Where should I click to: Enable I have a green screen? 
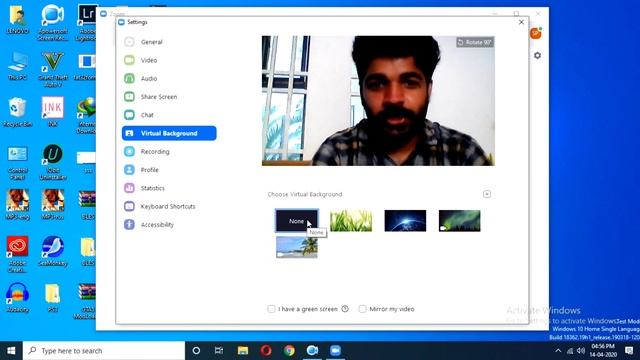271,309
